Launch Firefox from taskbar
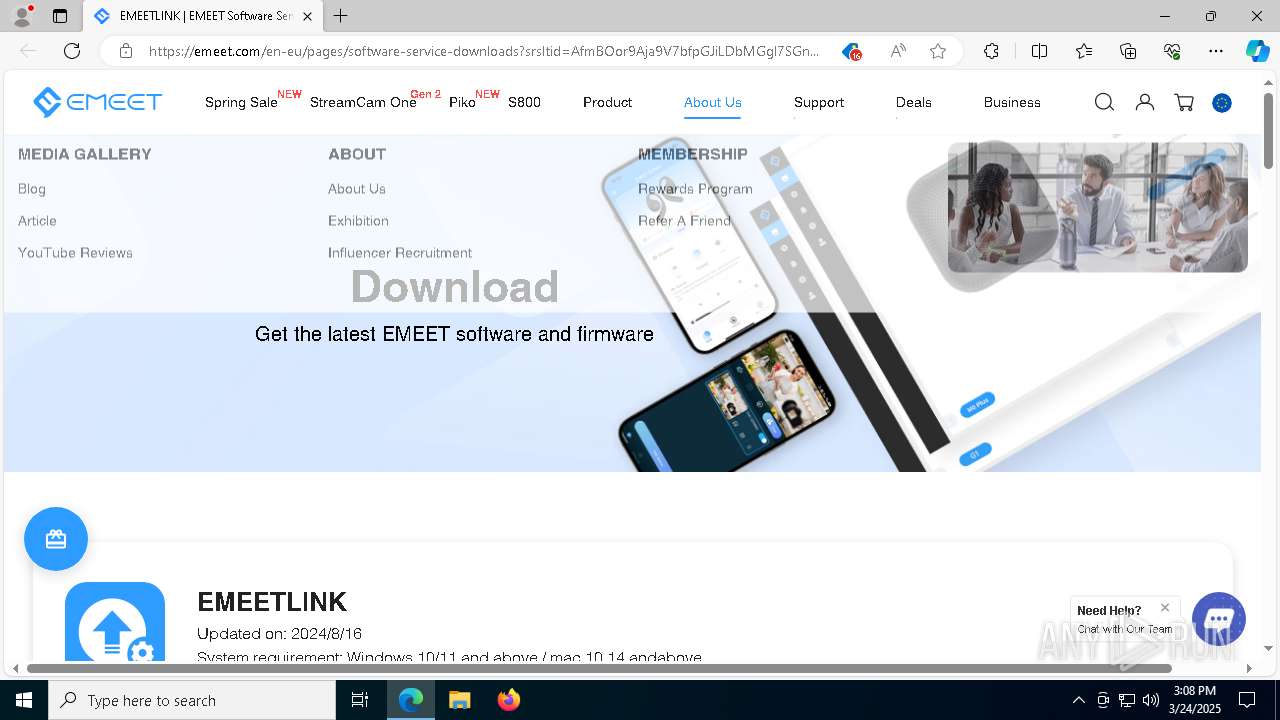The height and width of the screenshot is (720, 1280). tap(509, 700)
